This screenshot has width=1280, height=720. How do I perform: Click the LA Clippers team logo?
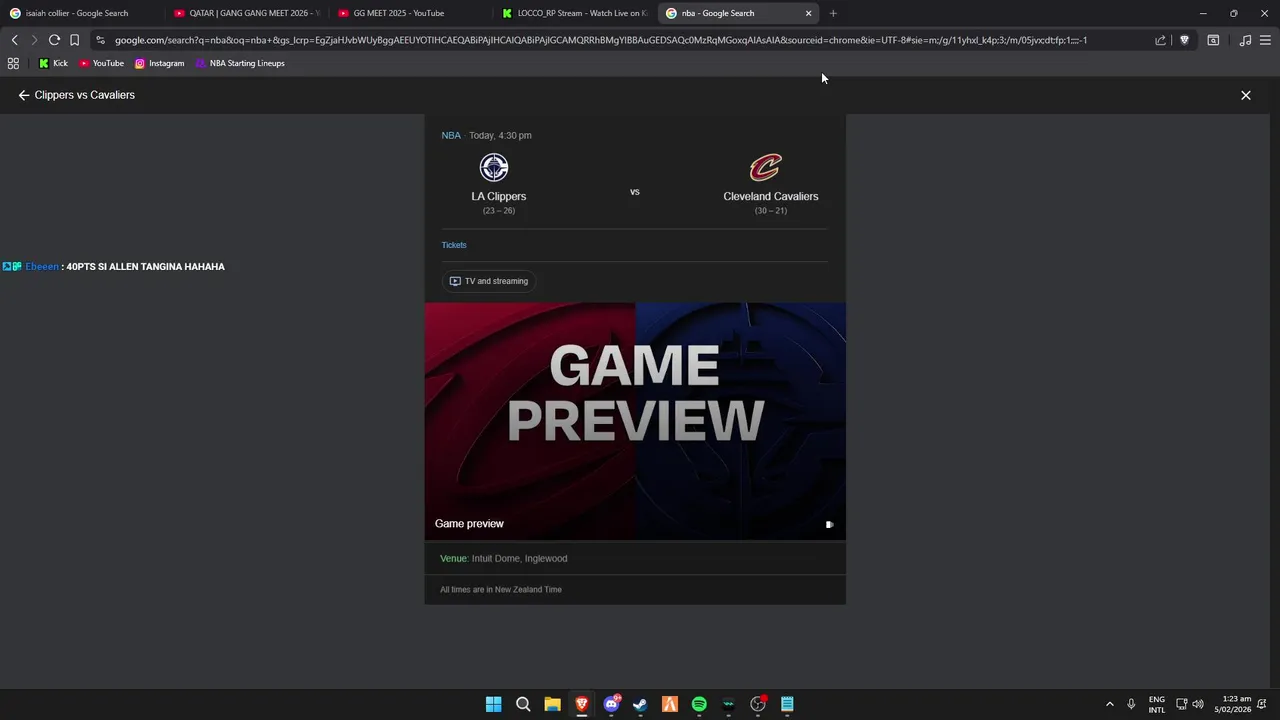494,167
